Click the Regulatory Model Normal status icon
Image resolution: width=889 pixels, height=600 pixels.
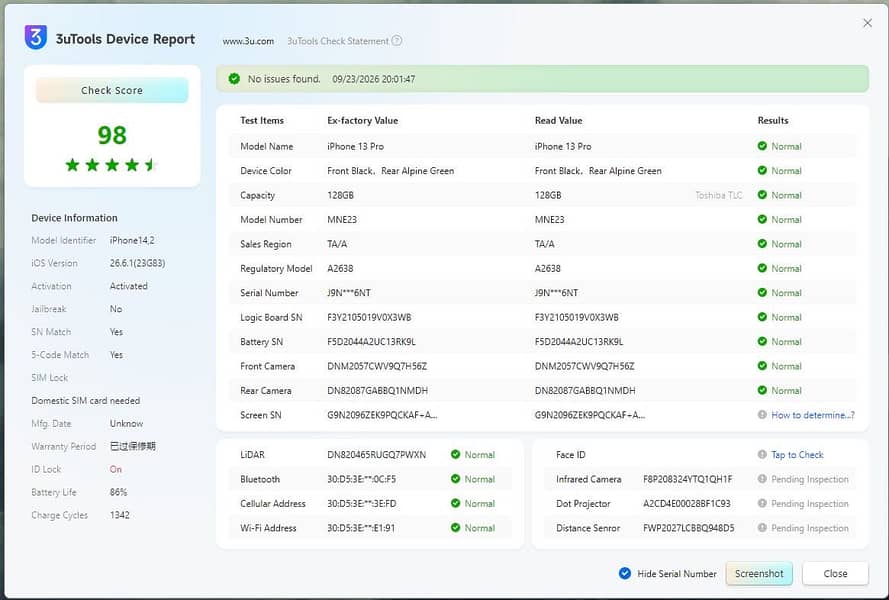pyautogui.click(x=762, y=268)
